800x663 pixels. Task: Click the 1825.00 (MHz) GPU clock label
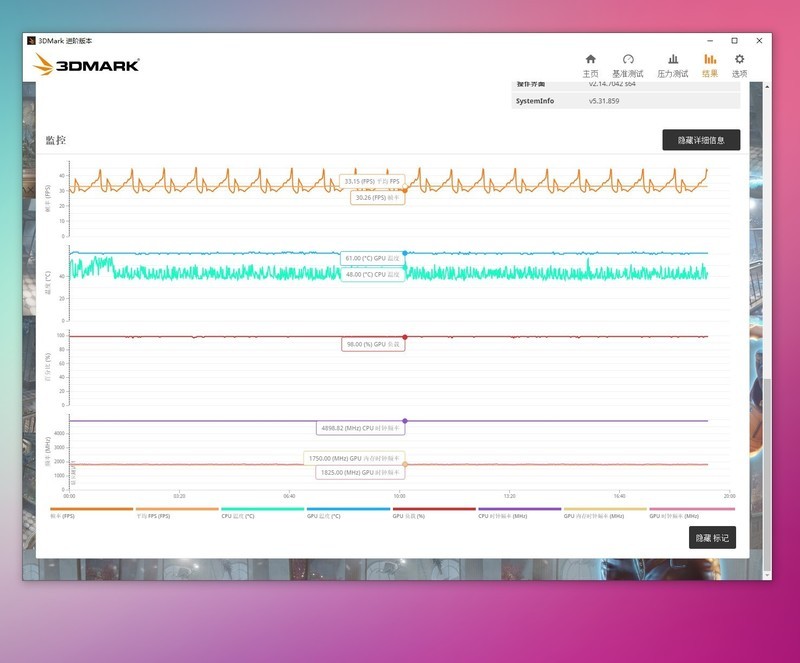tap(360, 473)
